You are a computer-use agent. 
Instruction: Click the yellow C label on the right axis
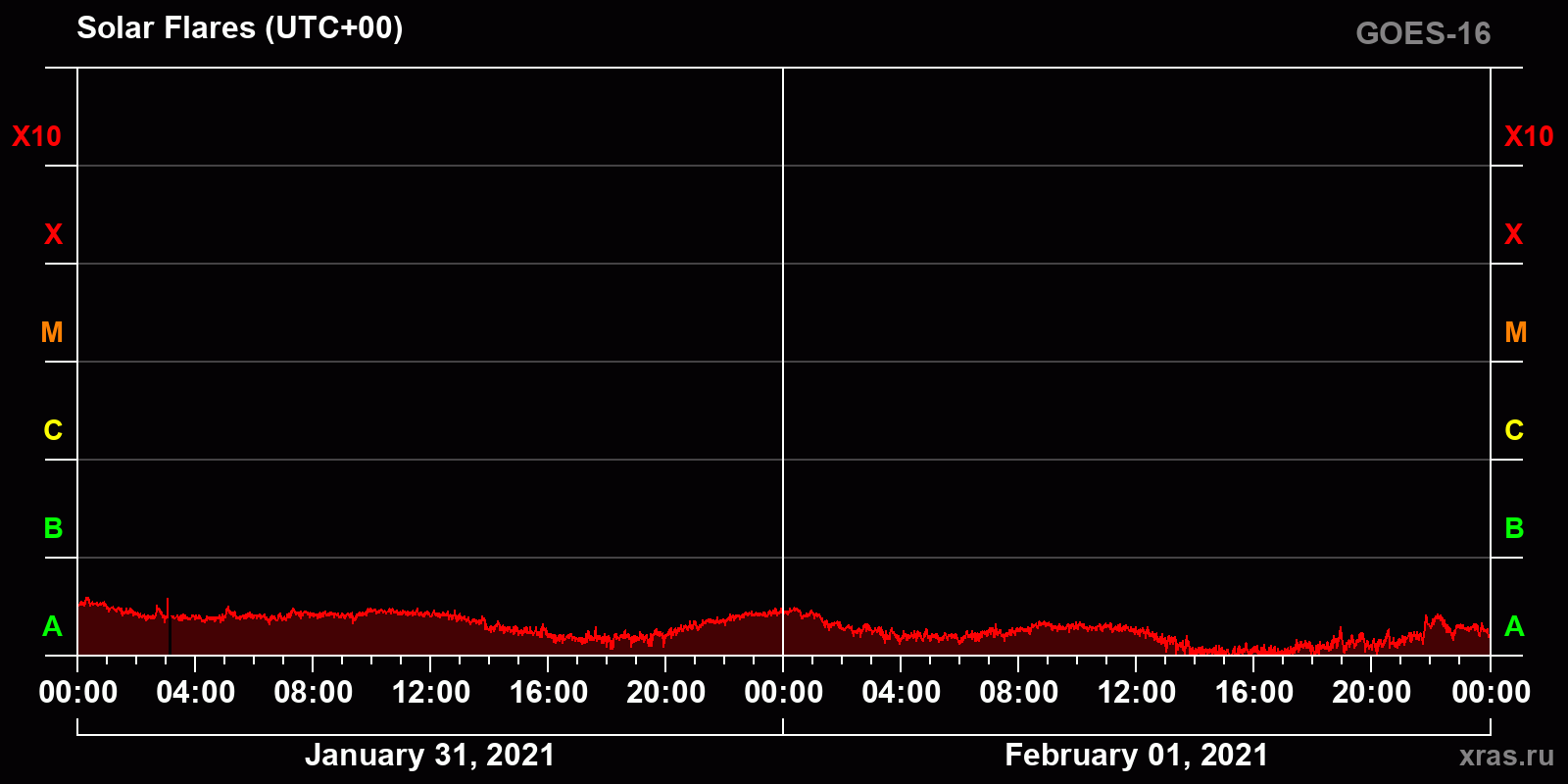(1514, 430)
